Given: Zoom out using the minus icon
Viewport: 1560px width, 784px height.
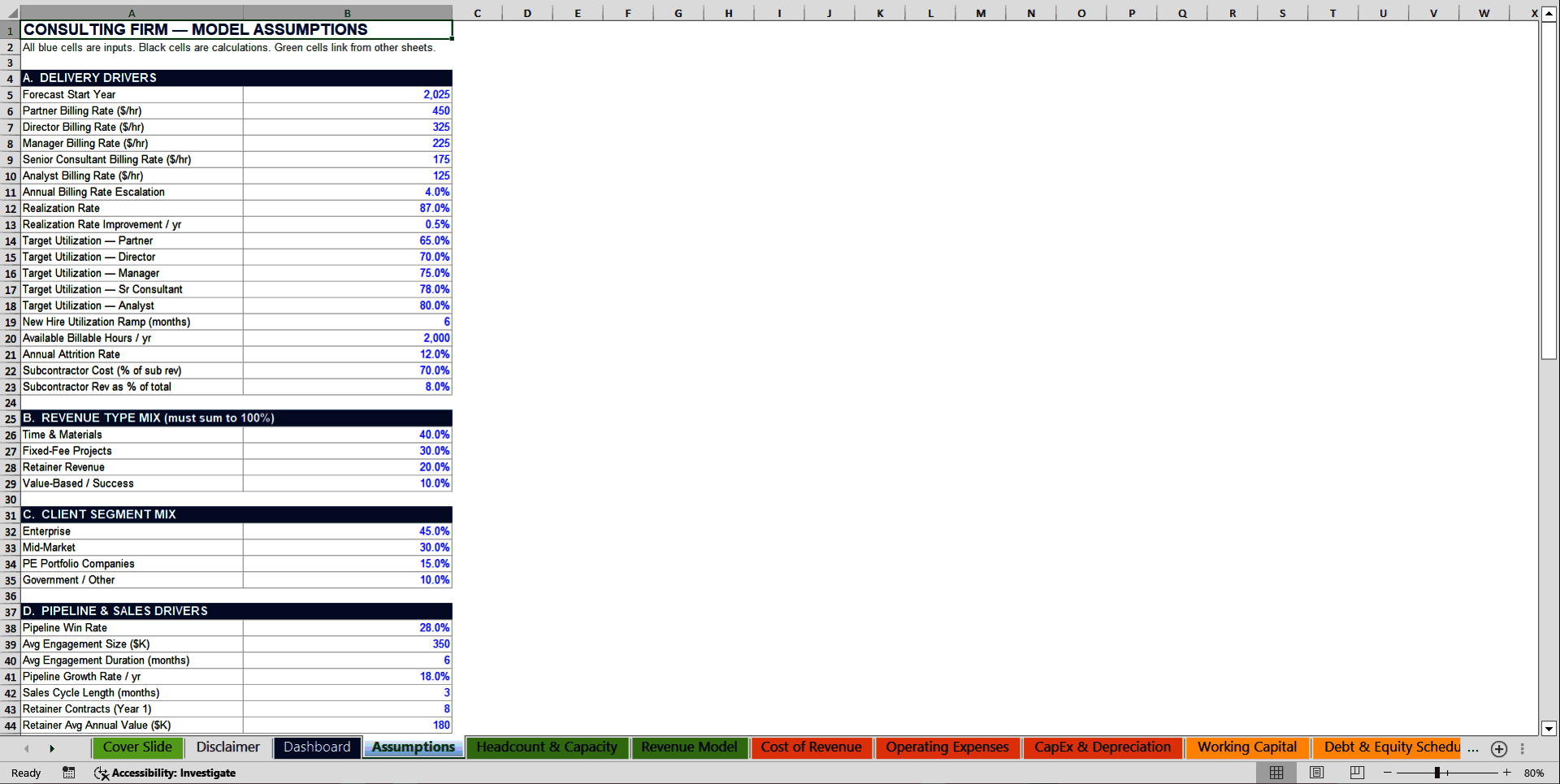Looking at the screenshot, I should pyautogui.click(x=1389, y=773).
